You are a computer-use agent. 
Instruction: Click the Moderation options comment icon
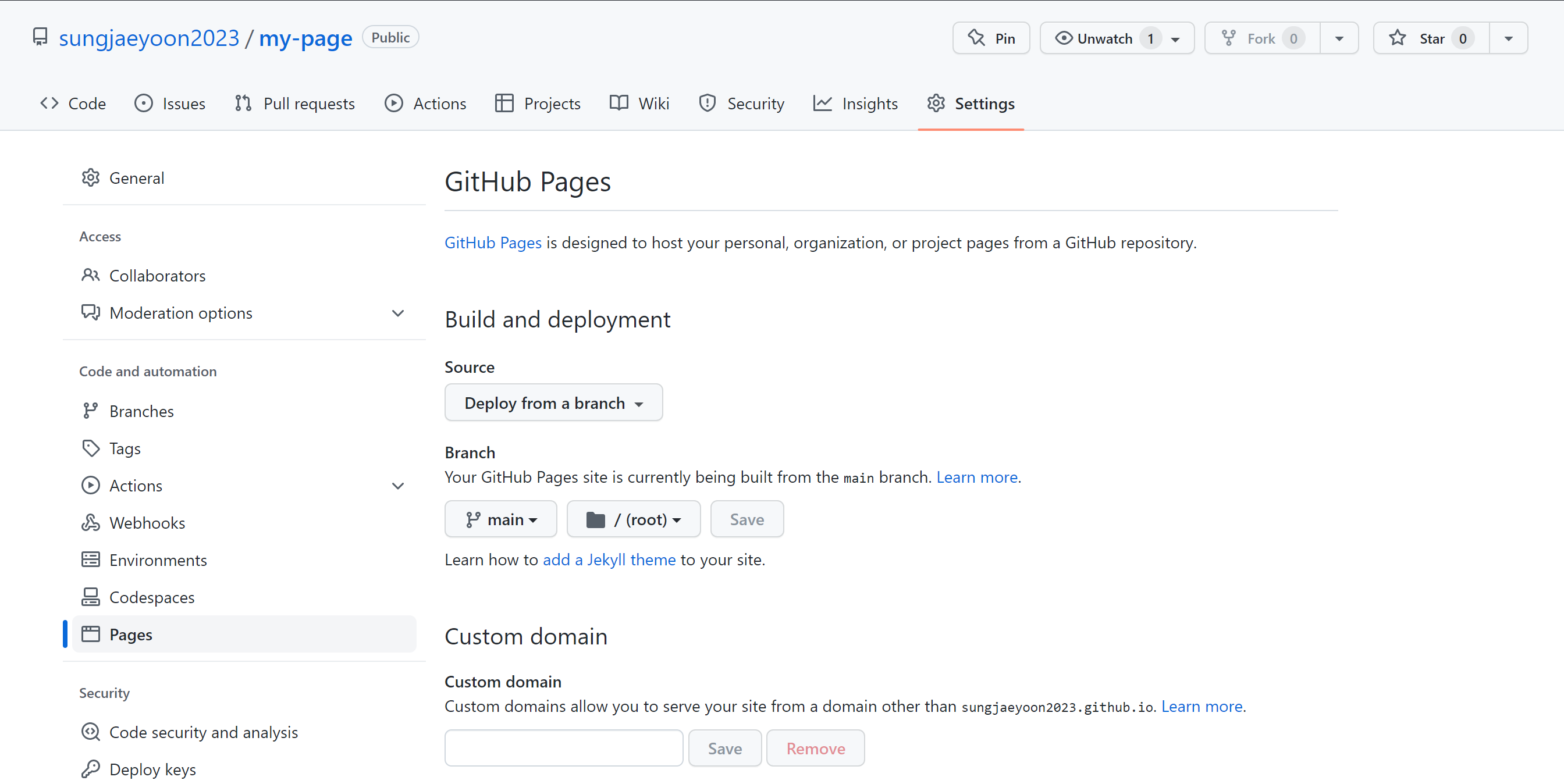90,312
